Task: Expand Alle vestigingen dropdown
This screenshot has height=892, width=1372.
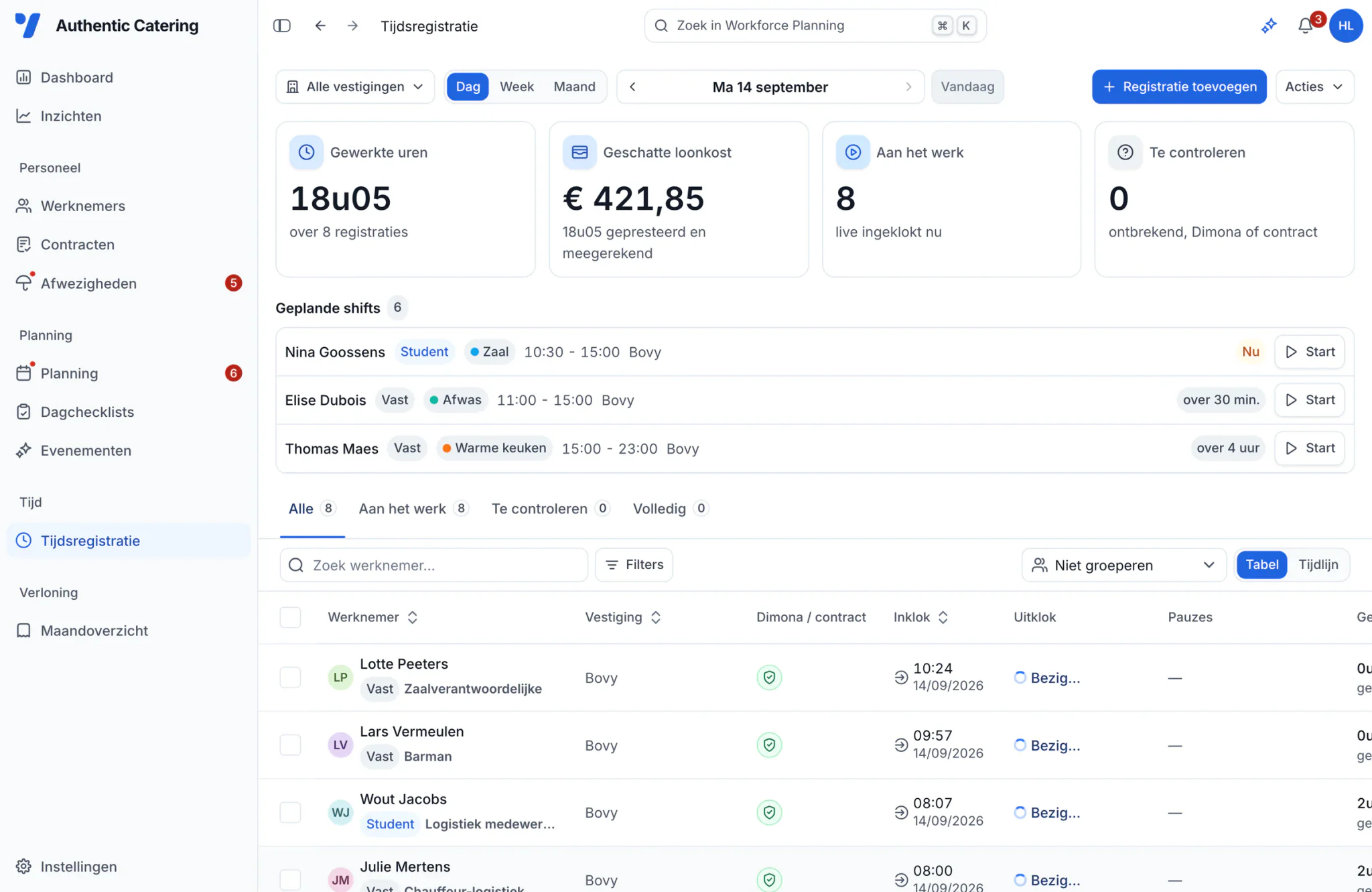Action: [x=355, y=86]
